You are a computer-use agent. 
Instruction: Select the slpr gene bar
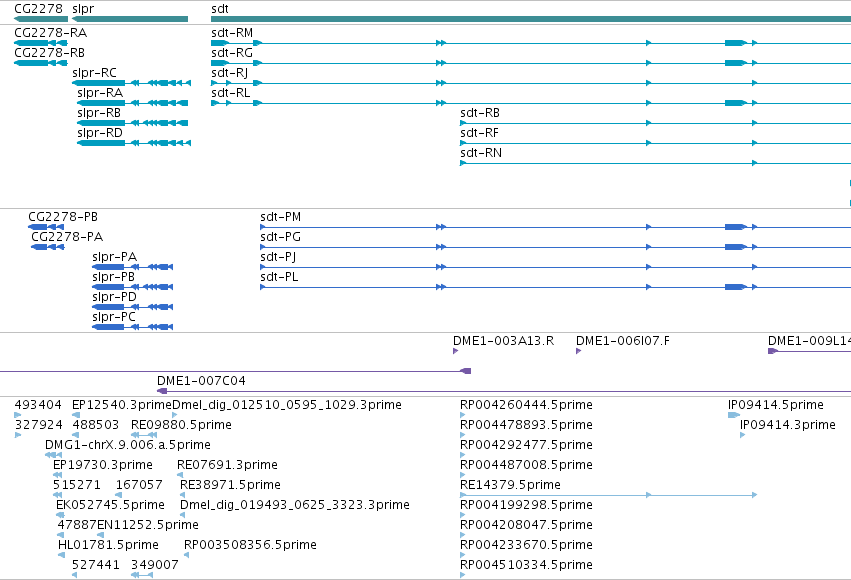tap(130, 19)
